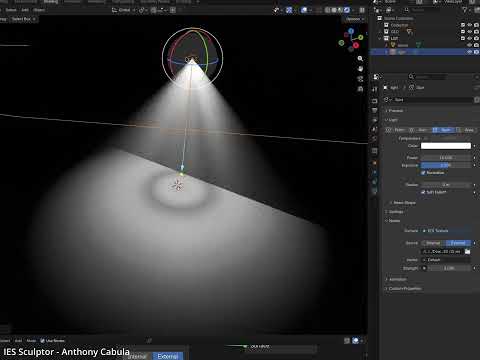Viewport: 480px width, 360px height.
Task: Click the proportional editing icon
Action: click(173, 10)
